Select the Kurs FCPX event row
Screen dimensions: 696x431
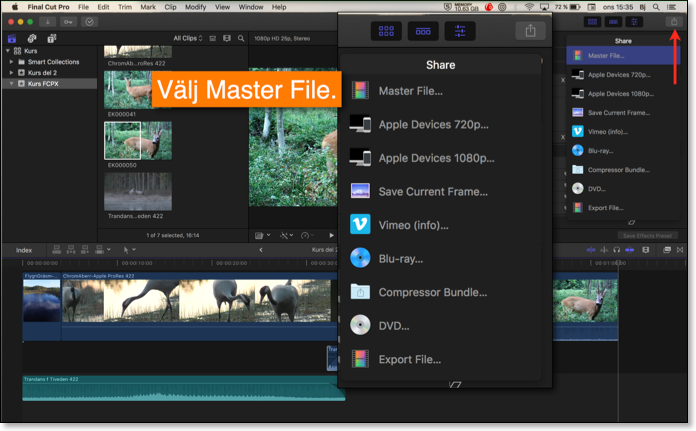point(50,83)
